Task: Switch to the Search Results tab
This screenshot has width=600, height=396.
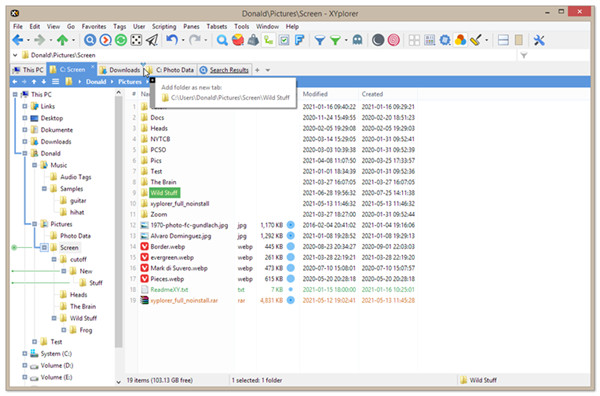Action: [x=225, y=70]
